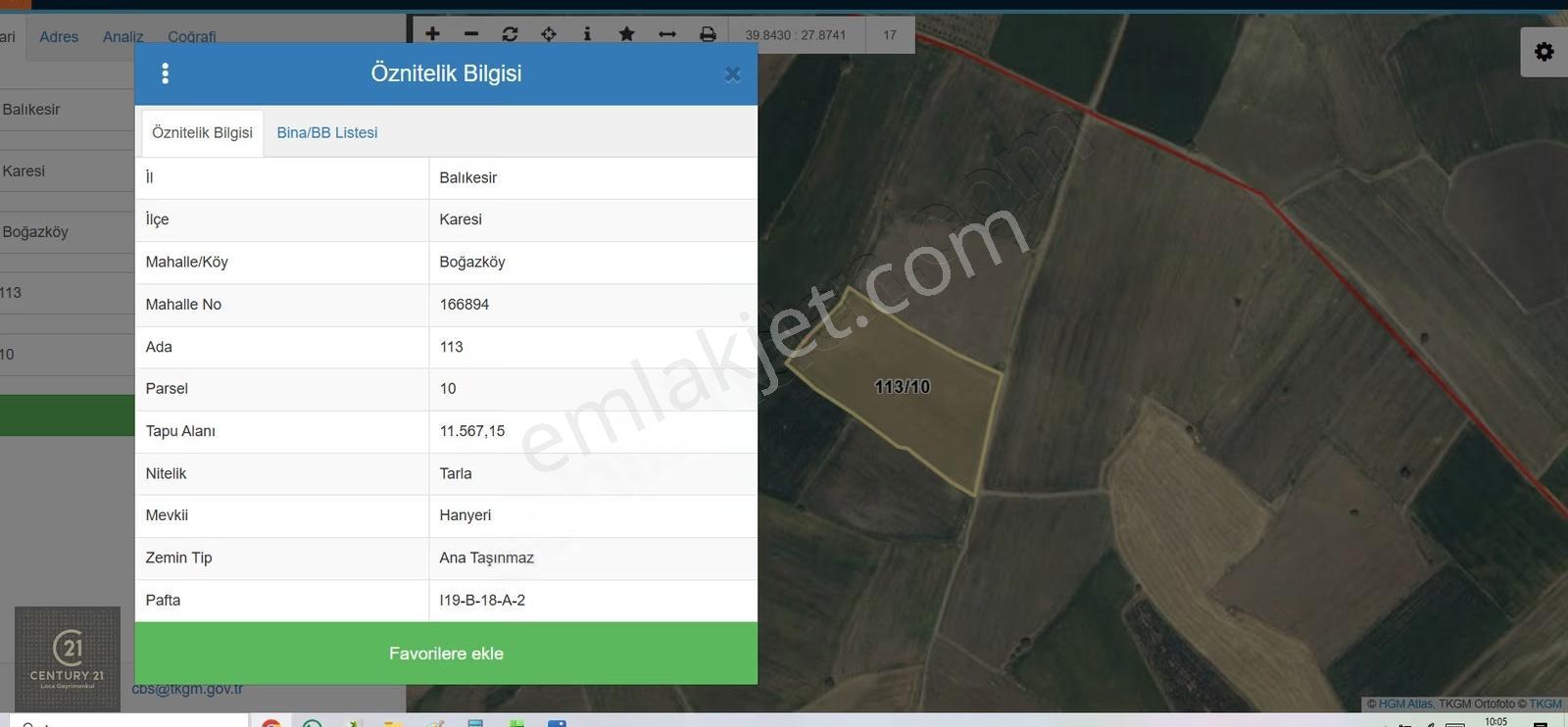1568x727 pixels.
Task: Click the sidebar Parsel field showing 10
Action: coord(67,355)
